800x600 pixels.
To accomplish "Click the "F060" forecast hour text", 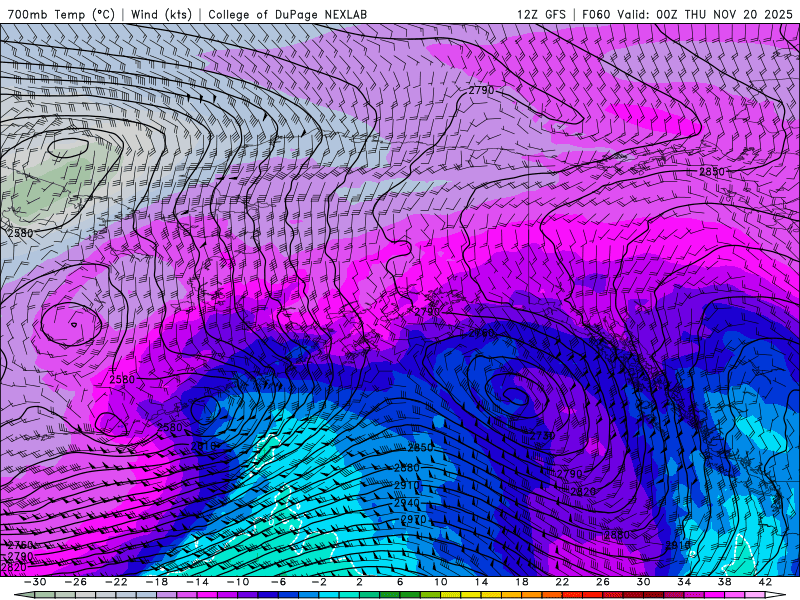I will pyautogui.click(x=596, y=14).
